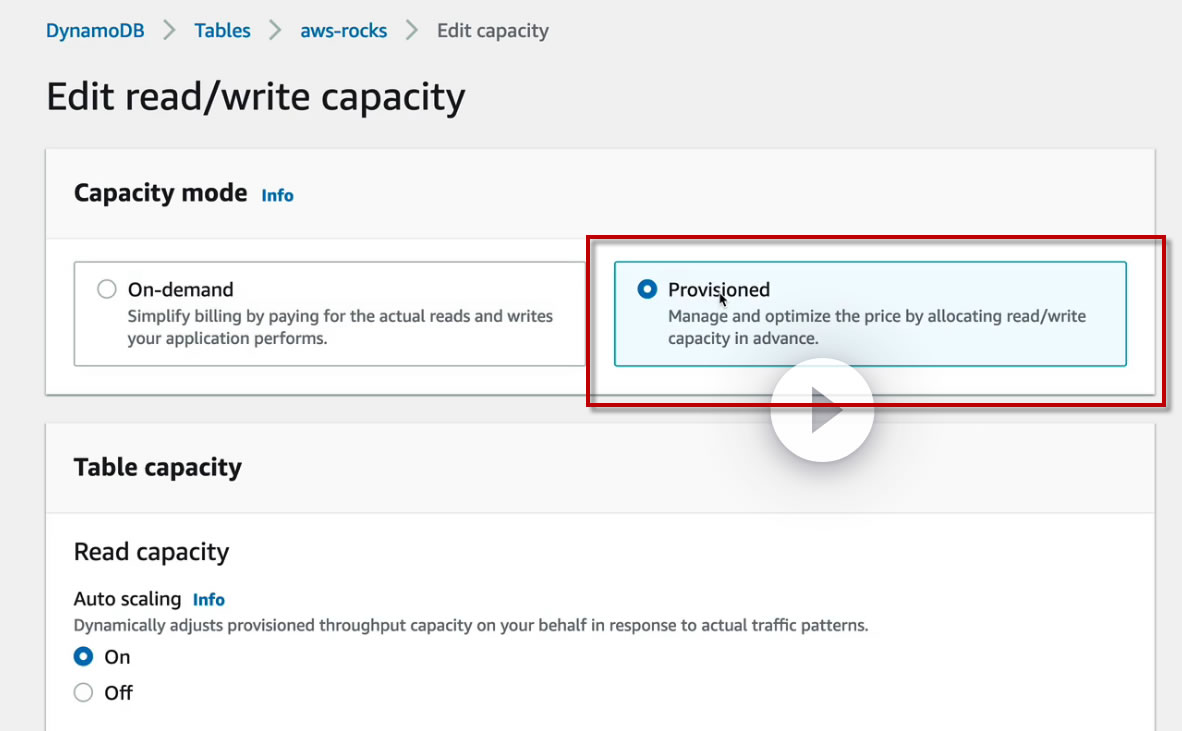Turn auto scaling On
1182x731 pixels.
point(84,657)
